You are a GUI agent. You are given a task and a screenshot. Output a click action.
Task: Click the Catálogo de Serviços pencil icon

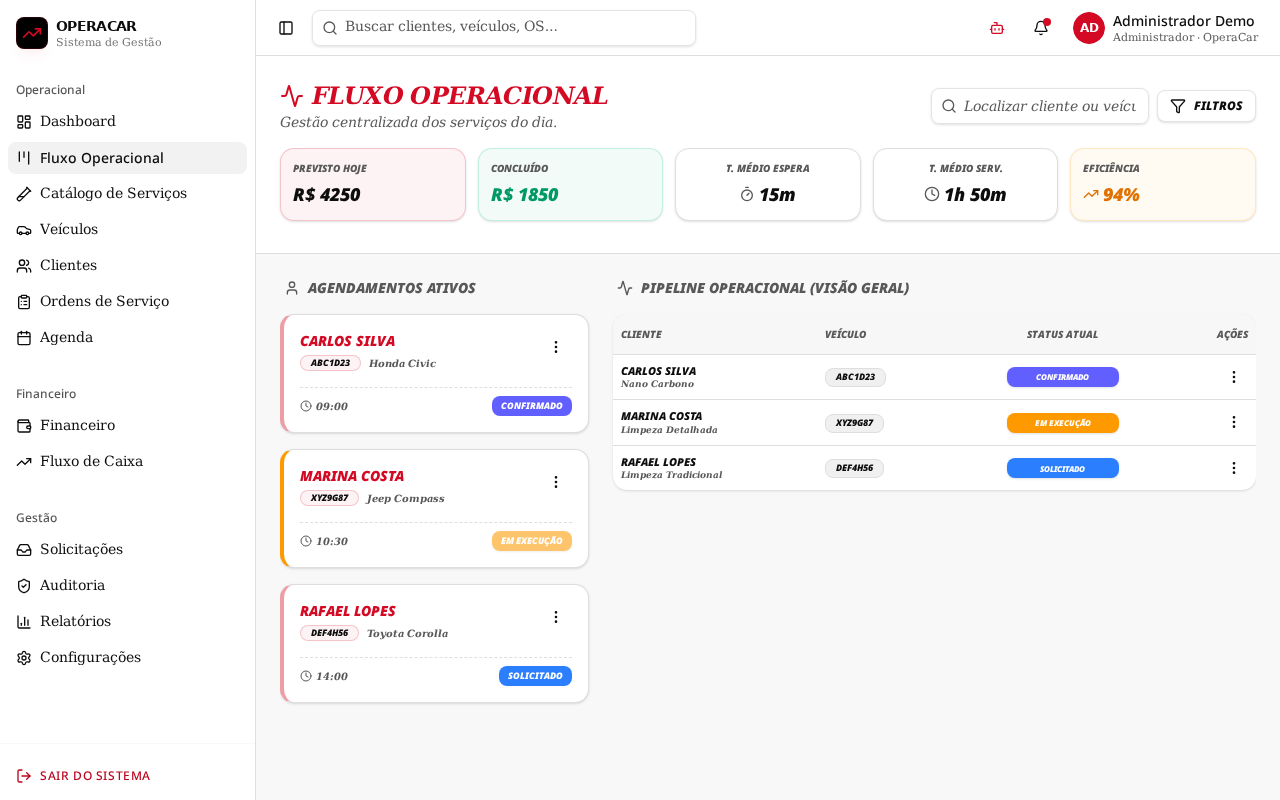(24, 194)
